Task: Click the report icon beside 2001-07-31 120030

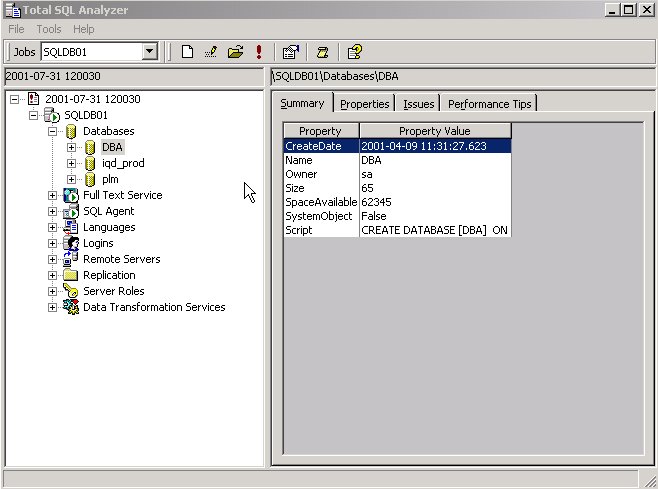Action: click(33, 99)
